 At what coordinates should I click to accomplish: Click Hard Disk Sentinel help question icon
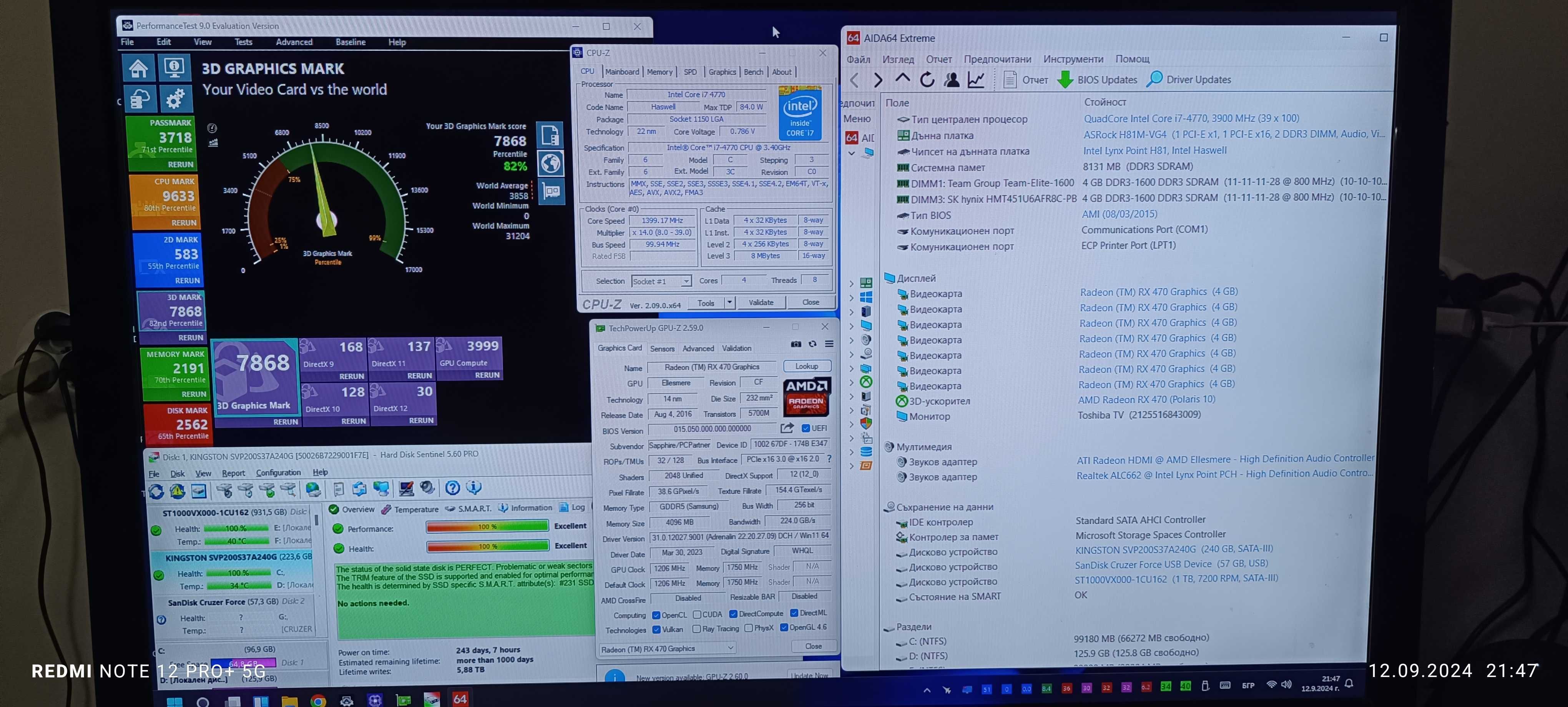pyautogui.click(x=452, y=487)
